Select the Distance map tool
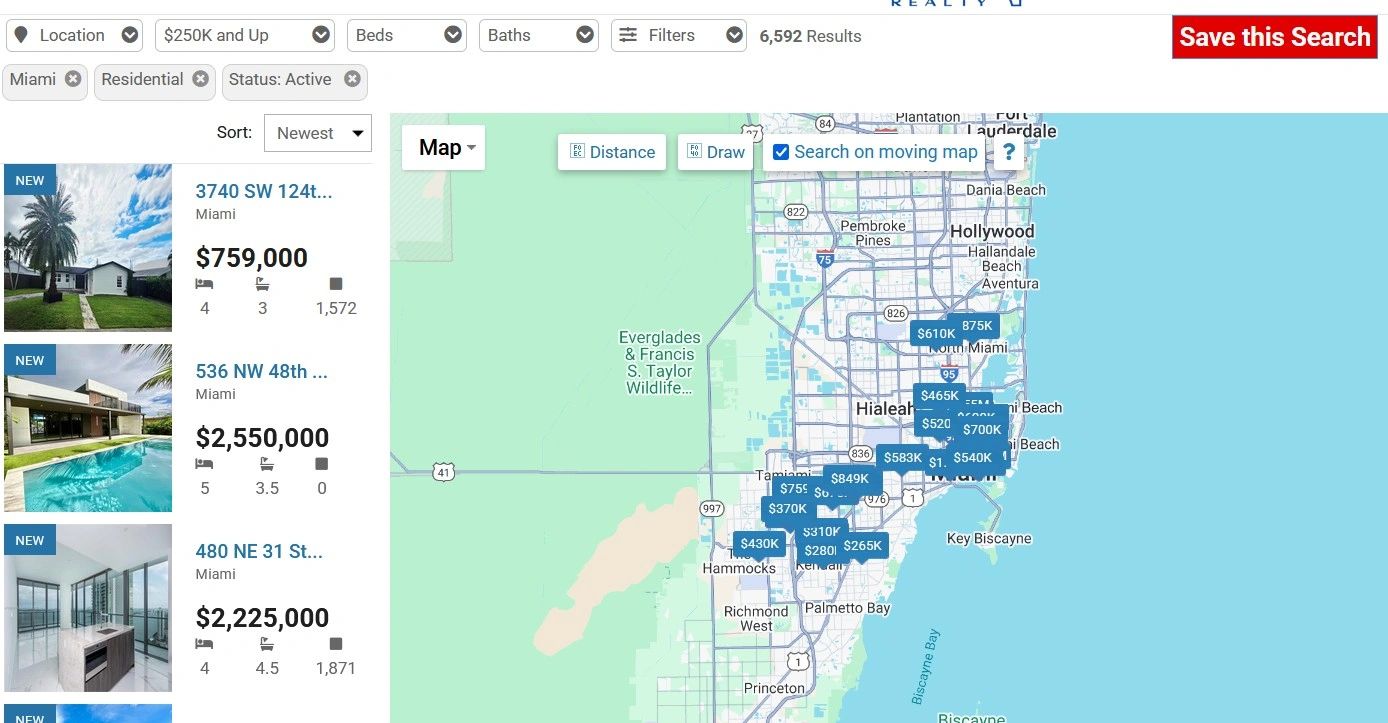 612,152
